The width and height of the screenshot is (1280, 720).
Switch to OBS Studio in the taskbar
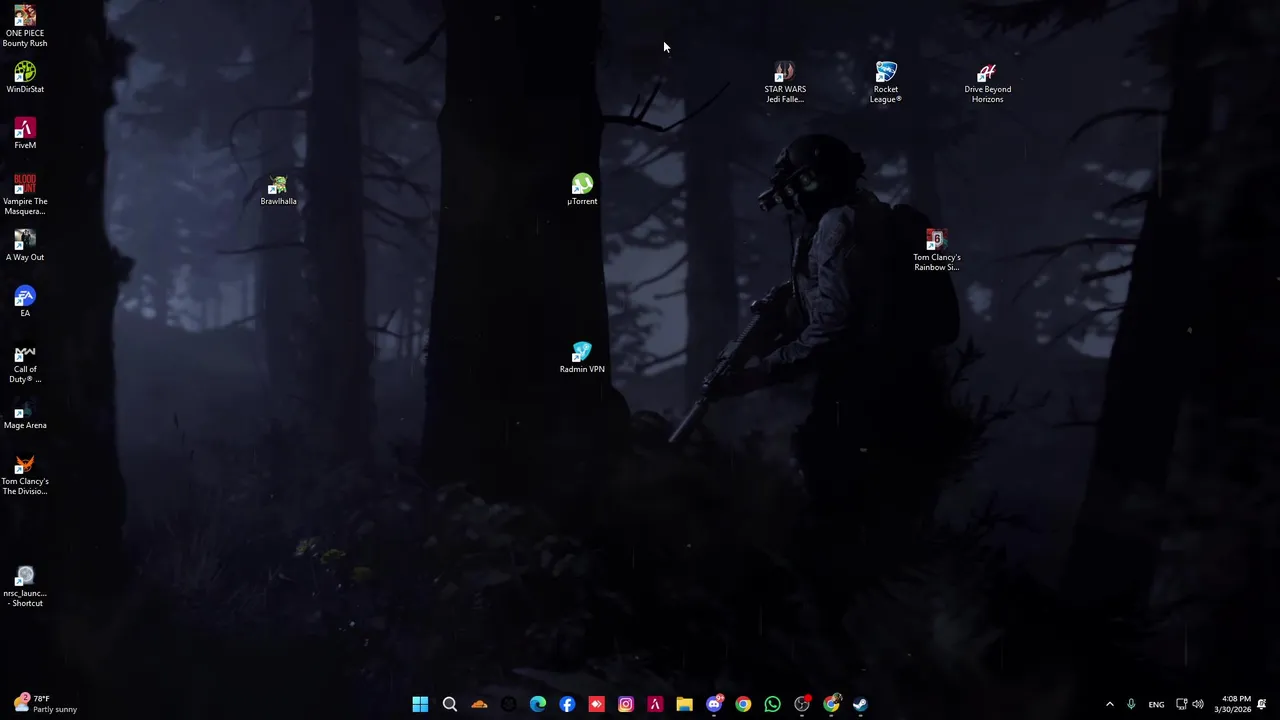(x=802, y=704)
